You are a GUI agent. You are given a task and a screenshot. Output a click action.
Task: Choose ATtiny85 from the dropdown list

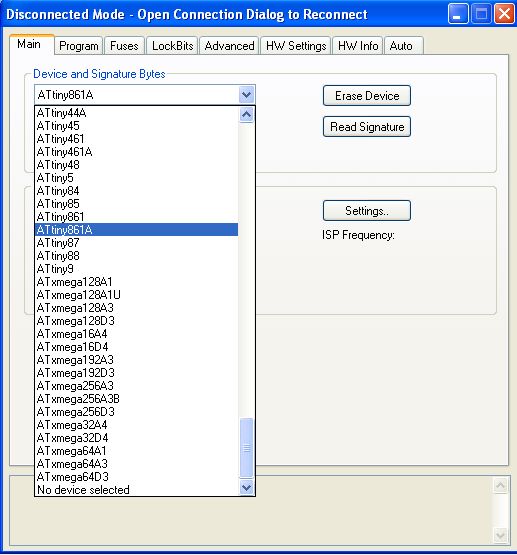click(137, 204)
